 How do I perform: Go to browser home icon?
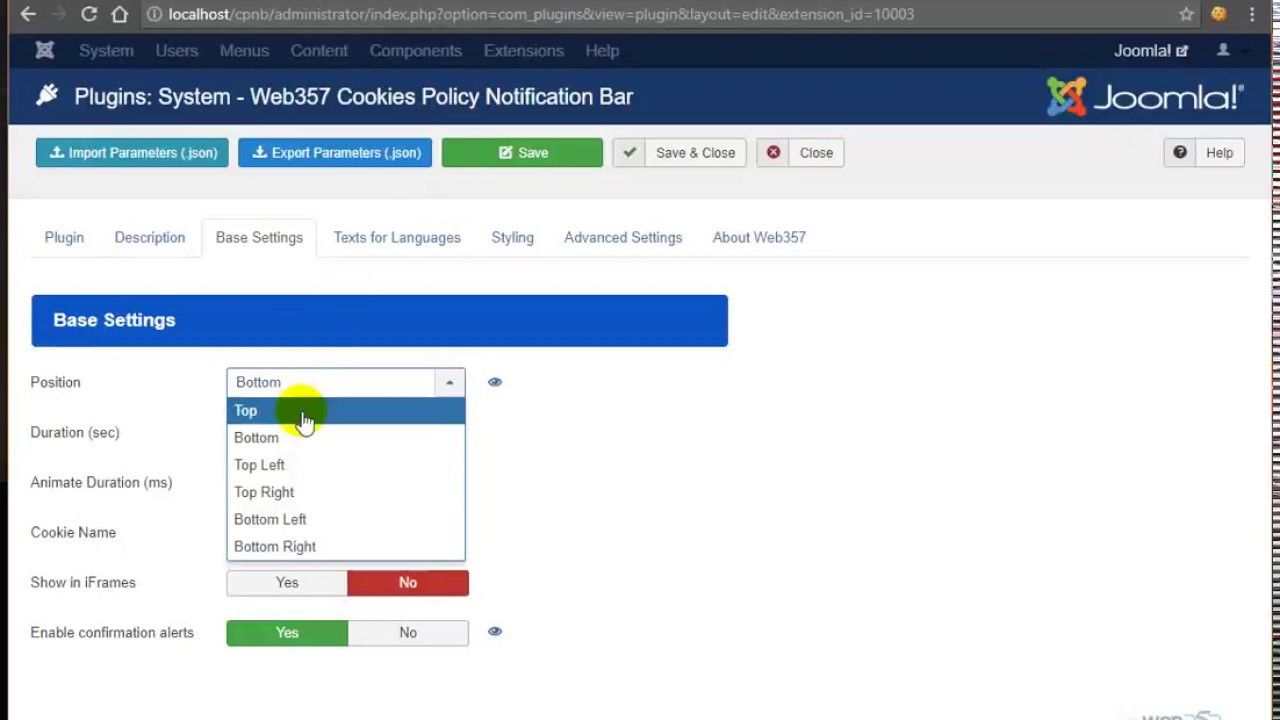coord(120,14)
